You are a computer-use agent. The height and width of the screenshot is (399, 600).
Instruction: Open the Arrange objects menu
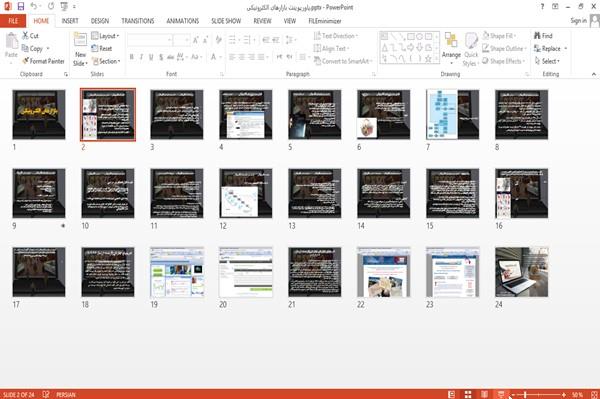451,49
